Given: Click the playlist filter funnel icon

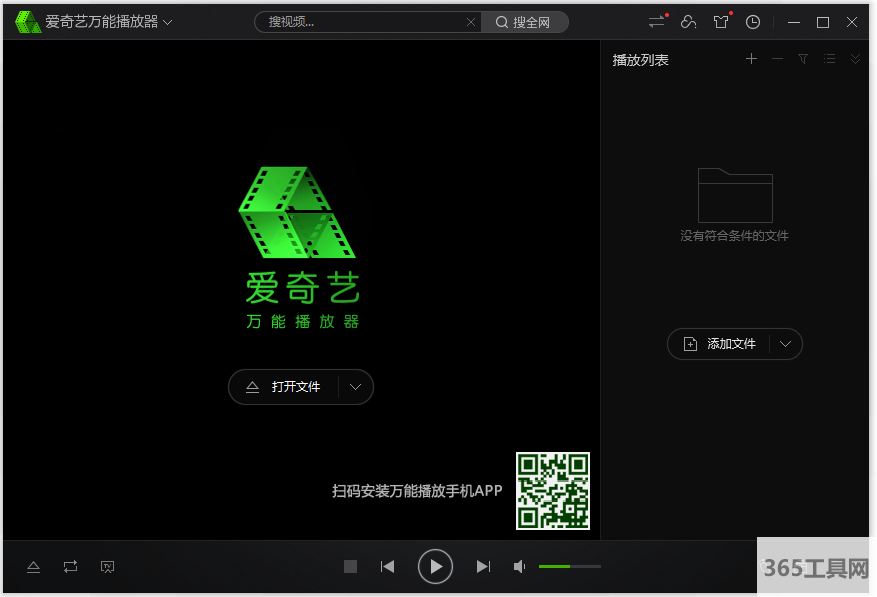Looking at the screenshot, I should [x=803, y=59].
